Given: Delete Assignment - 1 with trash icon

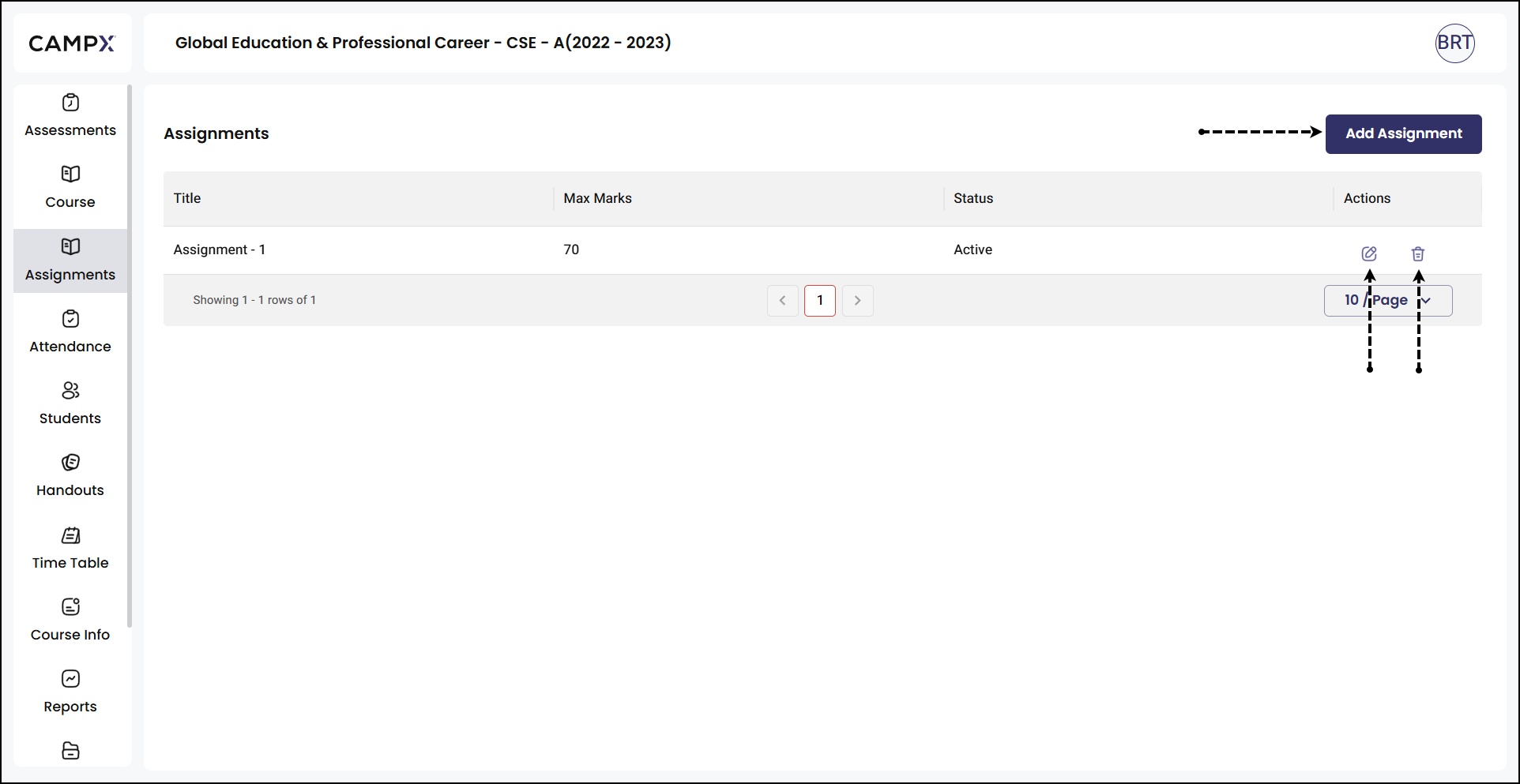Looking at the screenshot, I should [1418, 253].
